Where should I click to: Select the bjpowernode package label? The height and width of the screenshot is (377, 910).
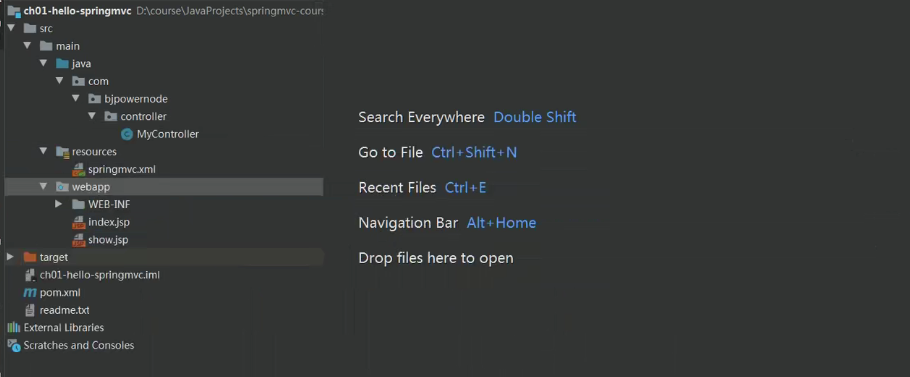point(136,99)
